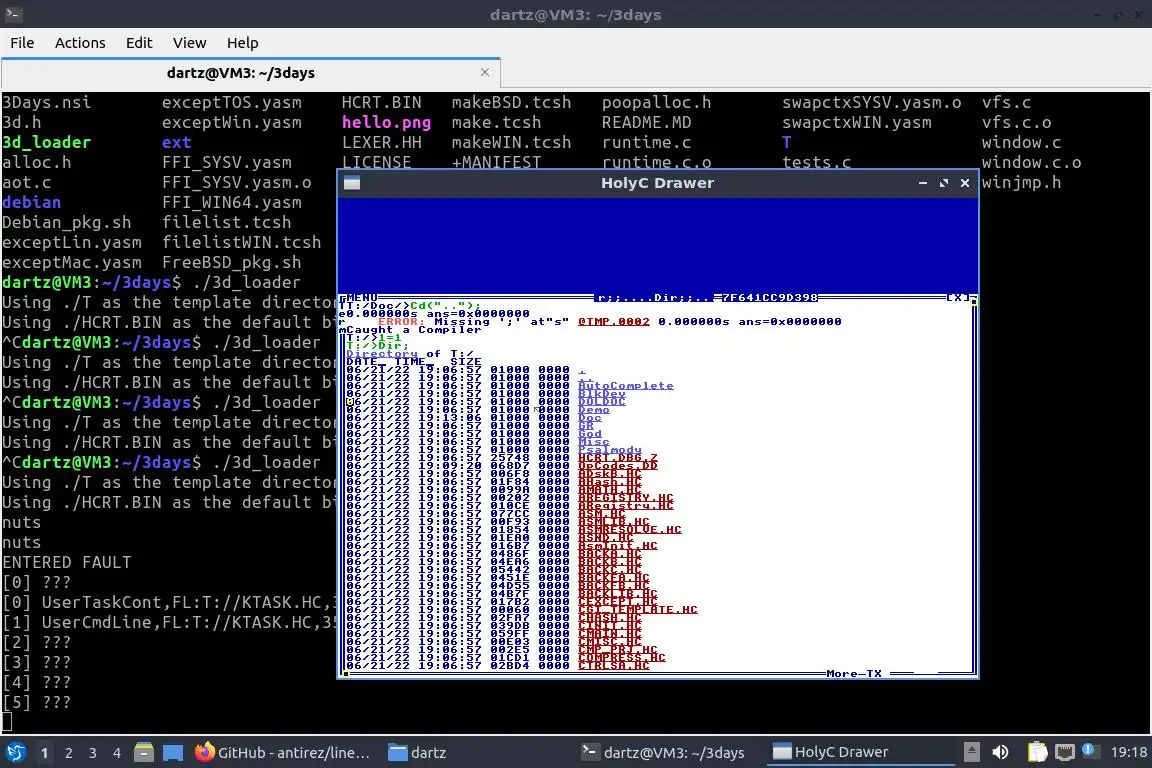The width and height of the screenshot is (1152, 768).
Task: Switch to workspace 4
Action: (x=117, y=753)
